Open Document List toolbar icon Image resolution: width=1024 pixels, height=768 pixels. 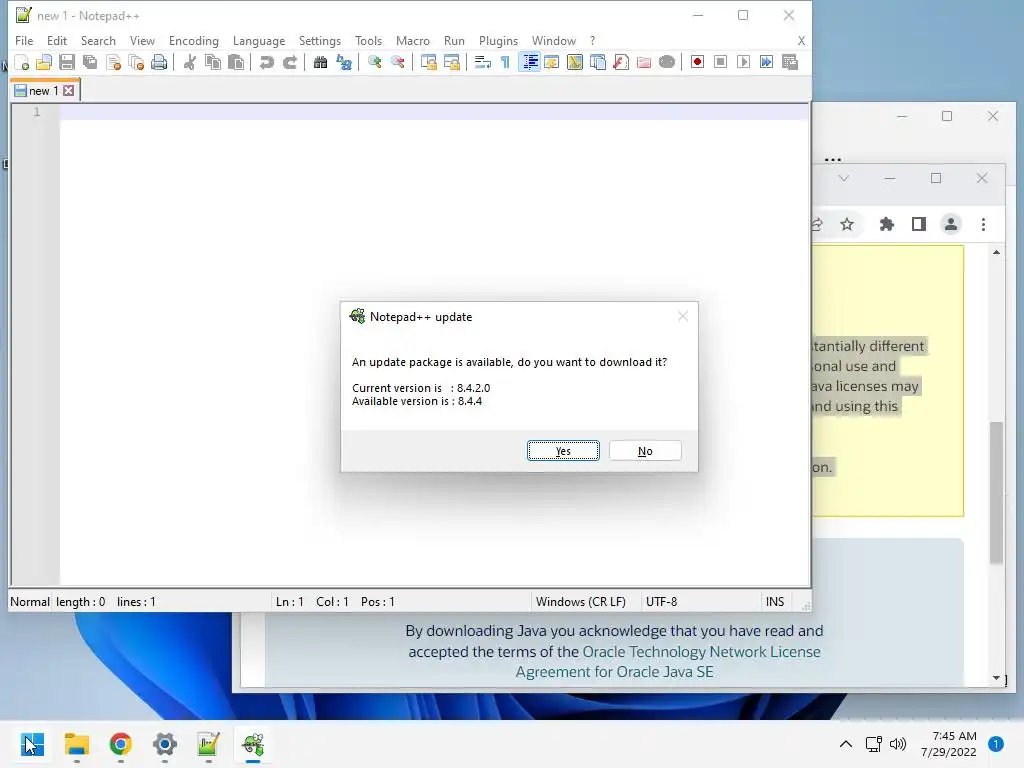(x=598, y=62)
